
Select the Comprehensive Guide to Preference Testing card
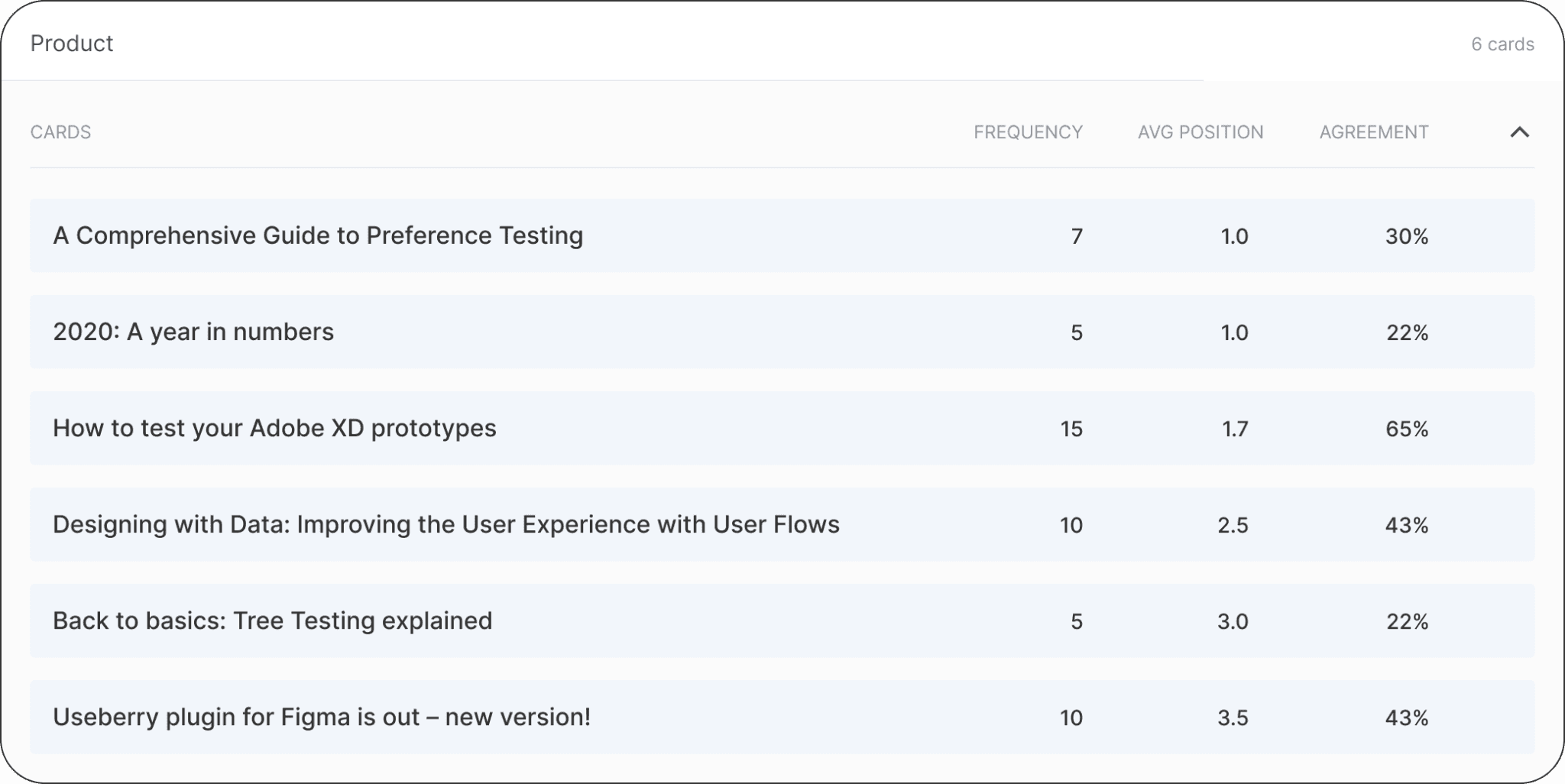(318, 235)
